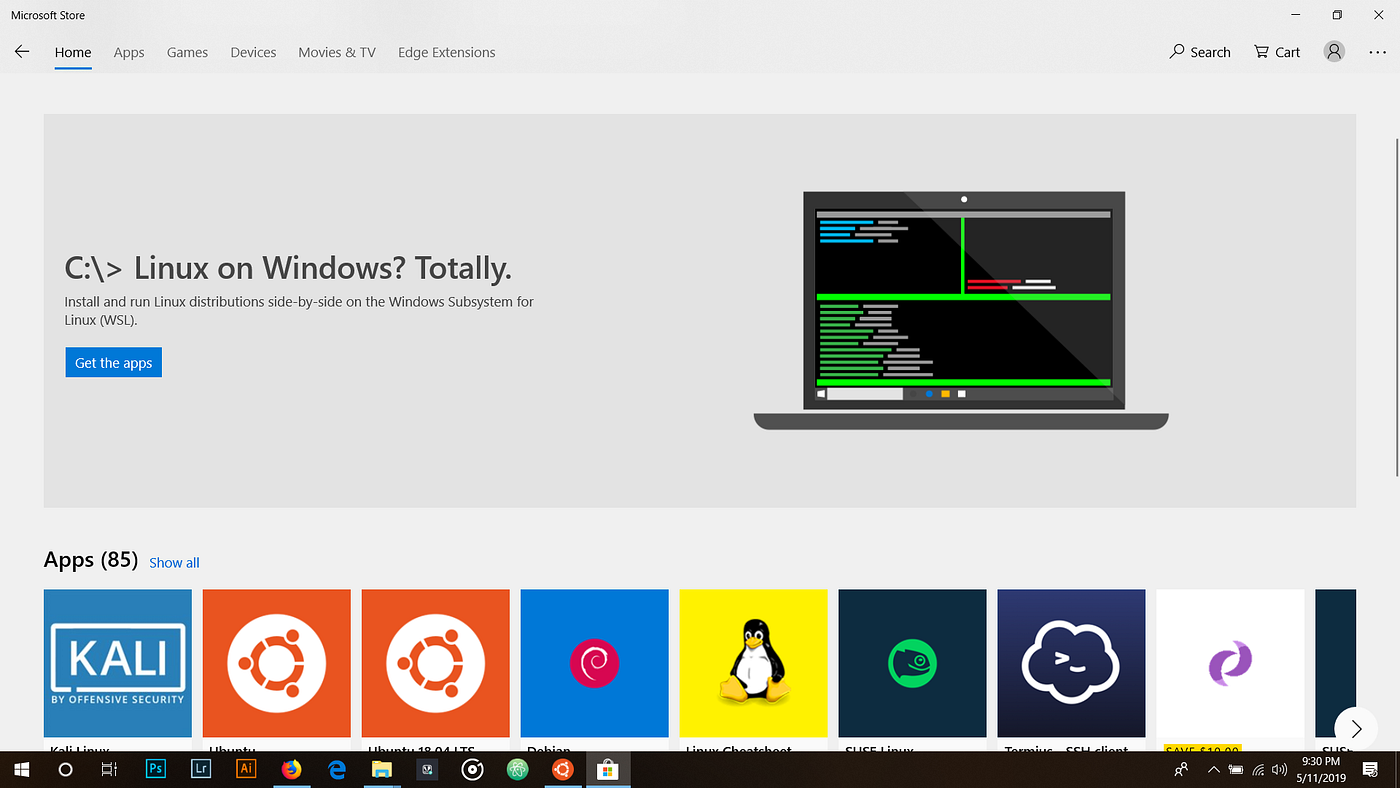Click the battery status tray icon
Screen dimensions: 1400x788
(1236, 769)
